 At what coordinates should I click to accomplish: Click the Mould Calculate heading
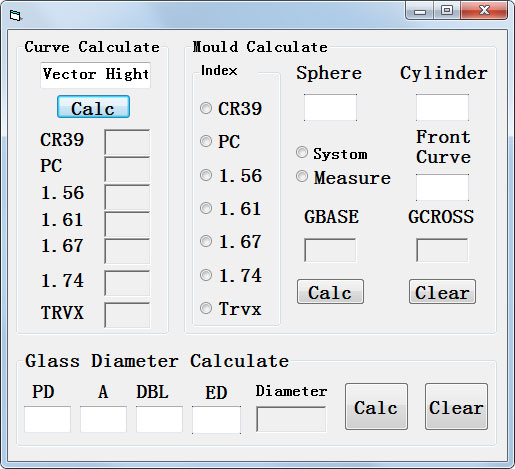pos(260,47)
